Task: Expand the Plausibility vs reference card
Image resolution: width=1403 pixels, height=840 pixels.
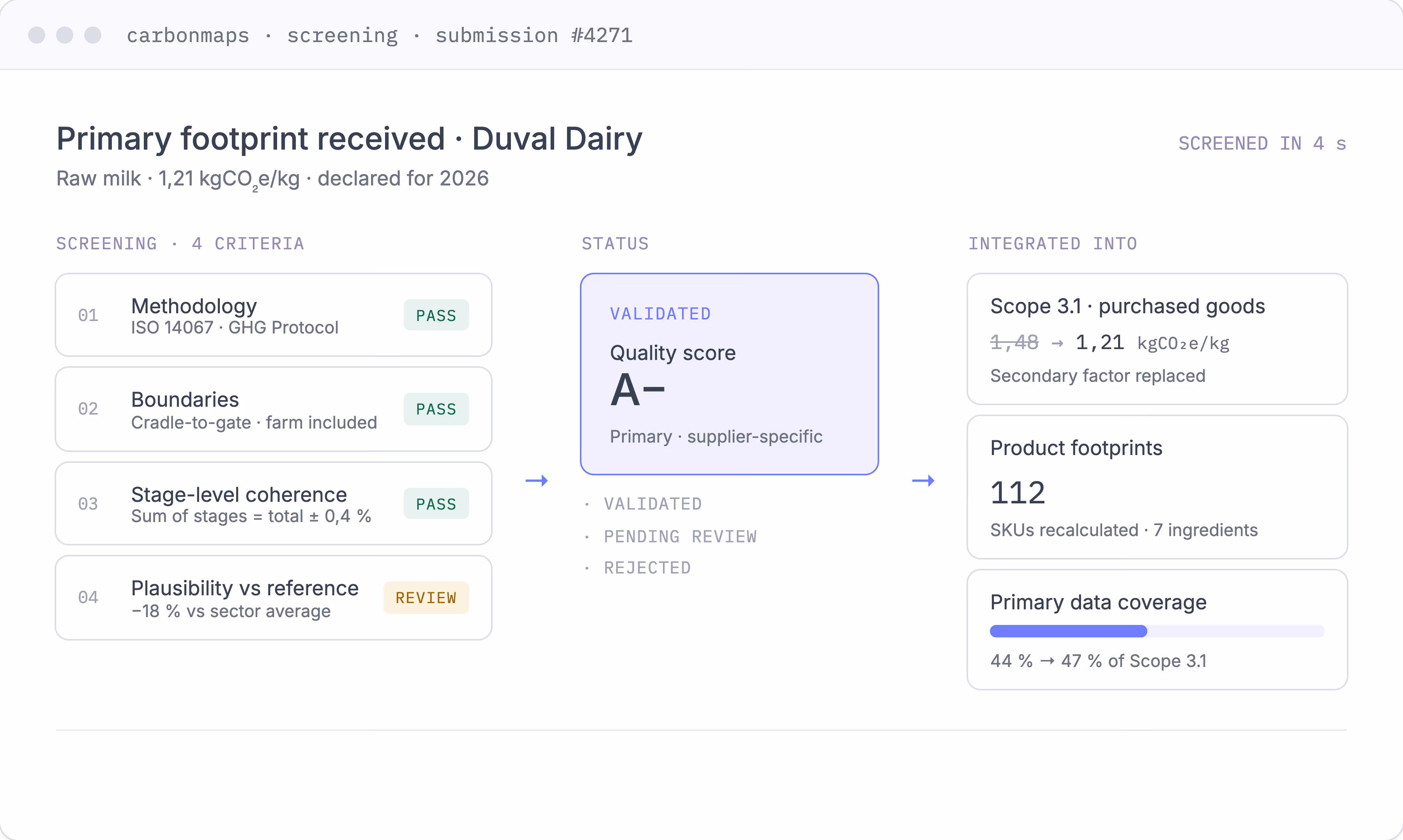Action: (274, 598)
